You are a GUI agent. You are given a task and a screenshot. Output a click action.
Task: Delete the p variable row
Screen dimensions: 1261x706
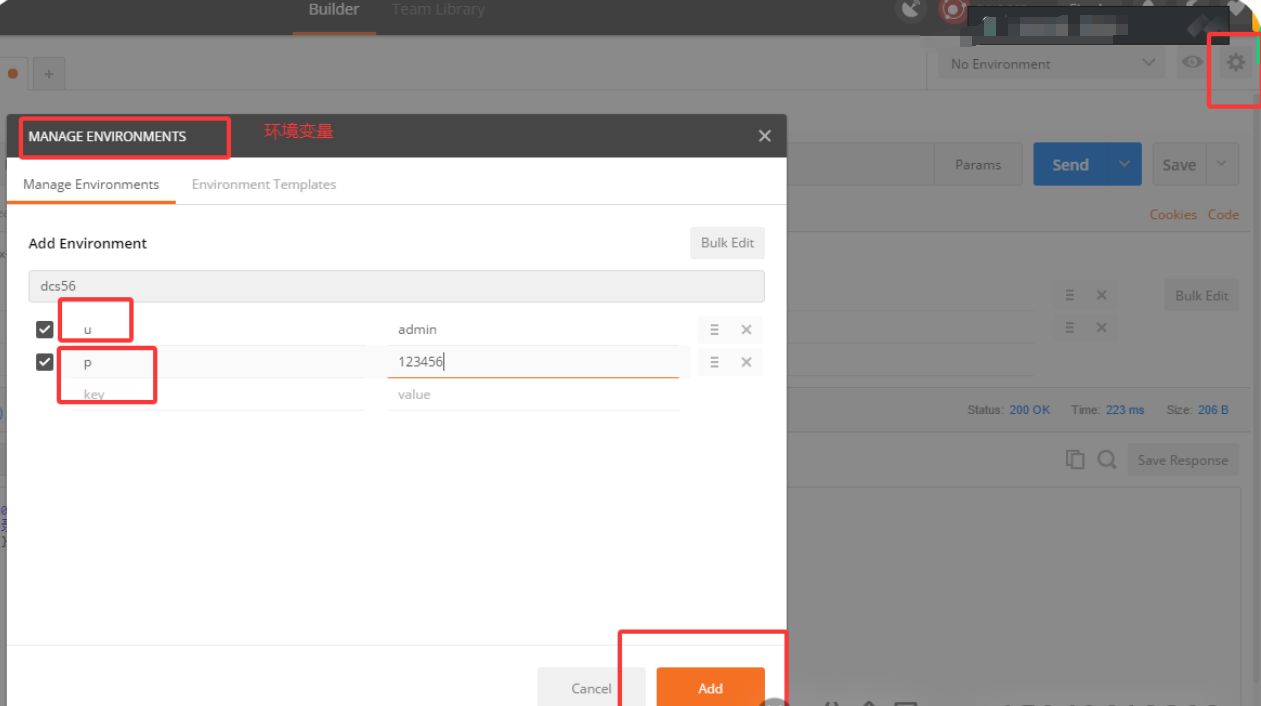(x=746, y=362)
